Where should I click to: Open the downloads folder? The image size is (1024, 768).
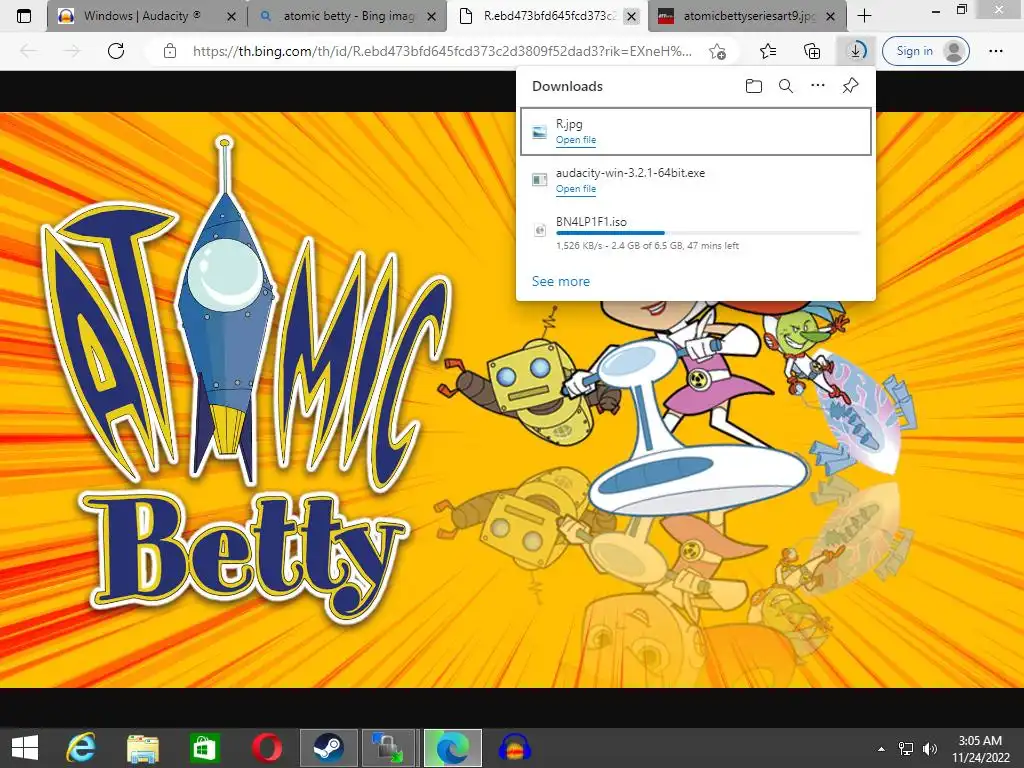tap(754, 86)
